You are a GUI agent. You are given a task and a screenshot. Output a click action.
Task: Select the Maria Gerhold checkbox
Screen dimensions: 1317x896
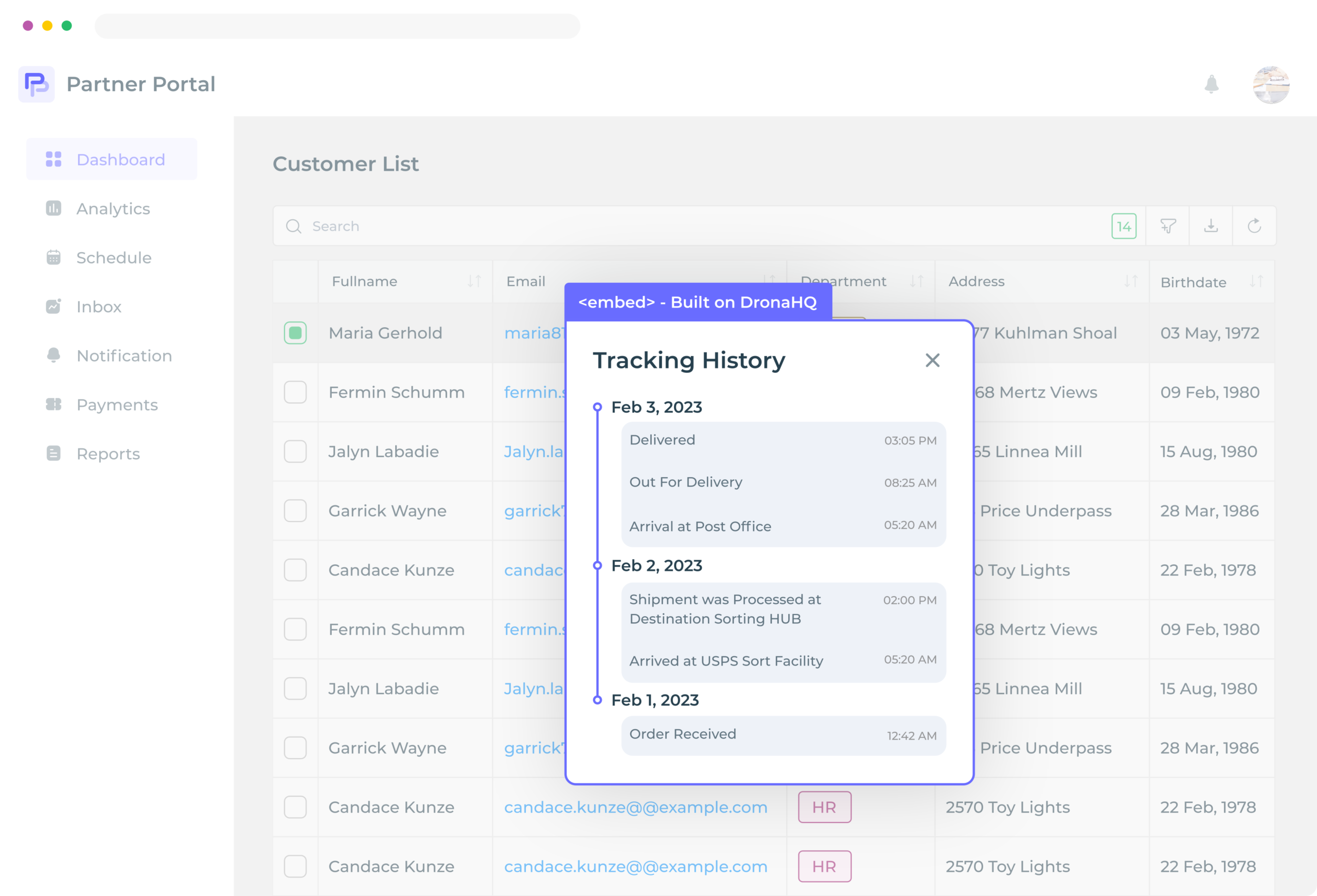(x=296, y=332)
